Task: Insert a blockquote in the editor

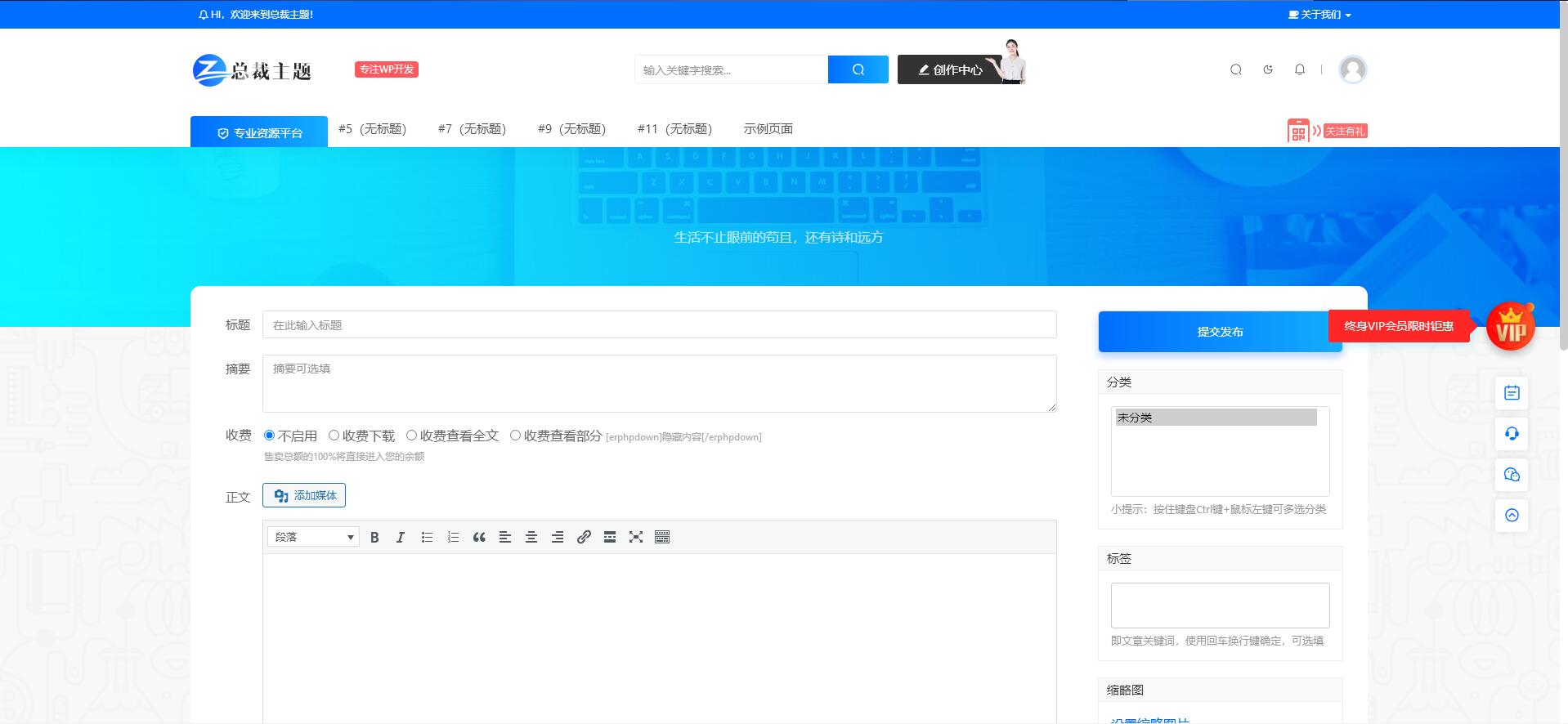Action: click(x=479, y=537)
